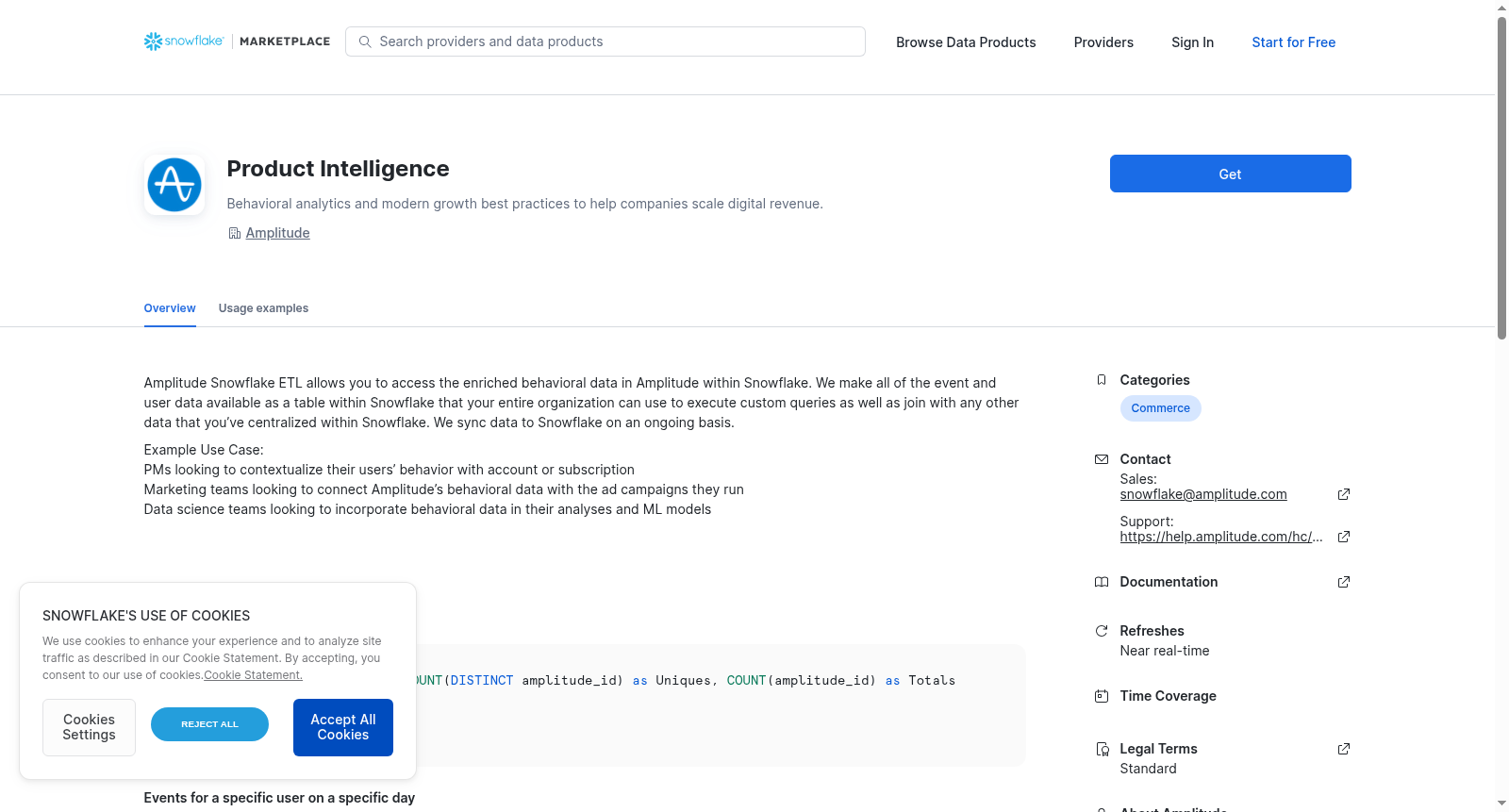Open the help.amplitude.com support link
Screen dimensions: 1509x812
pos(1220,537)
